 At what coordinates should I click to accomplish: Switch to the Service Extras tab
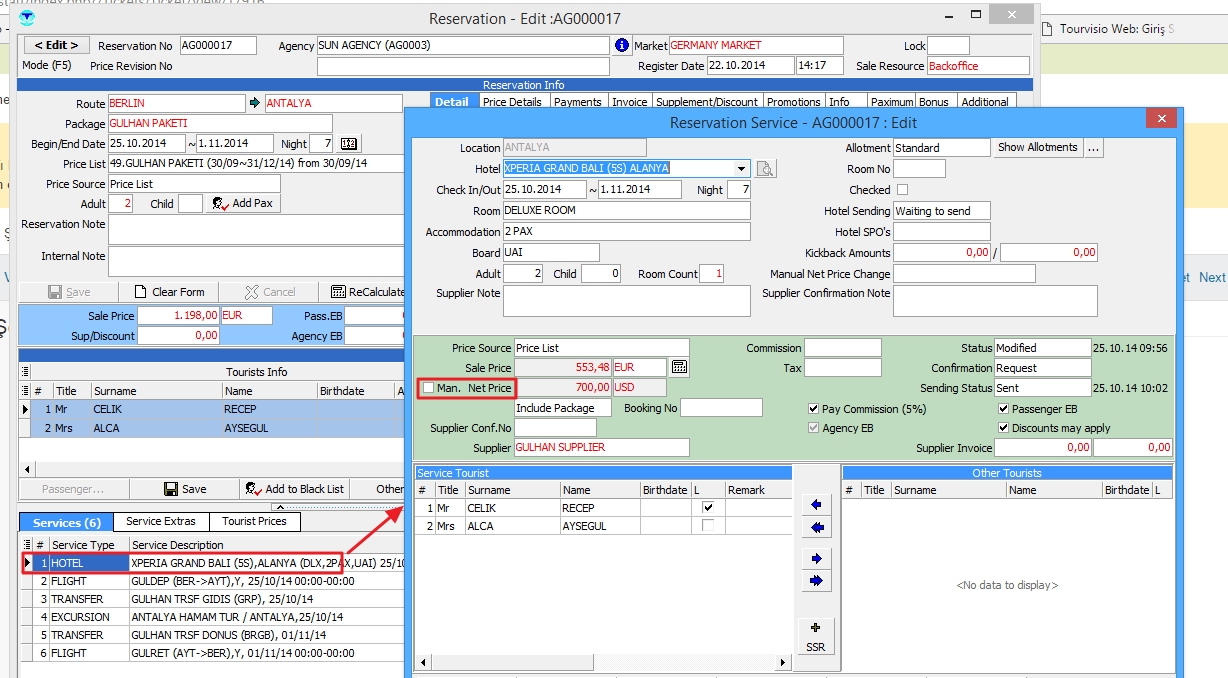160,522
